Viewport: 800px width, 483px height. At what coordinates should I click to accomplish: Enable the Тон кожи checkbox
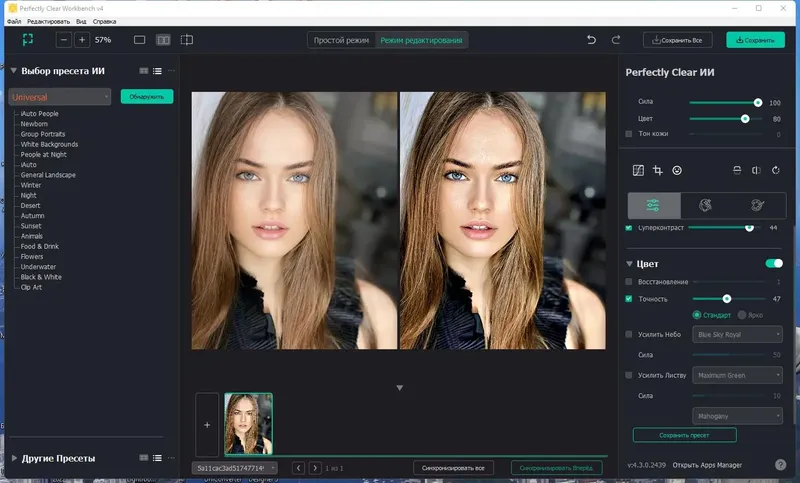point(629,134)
